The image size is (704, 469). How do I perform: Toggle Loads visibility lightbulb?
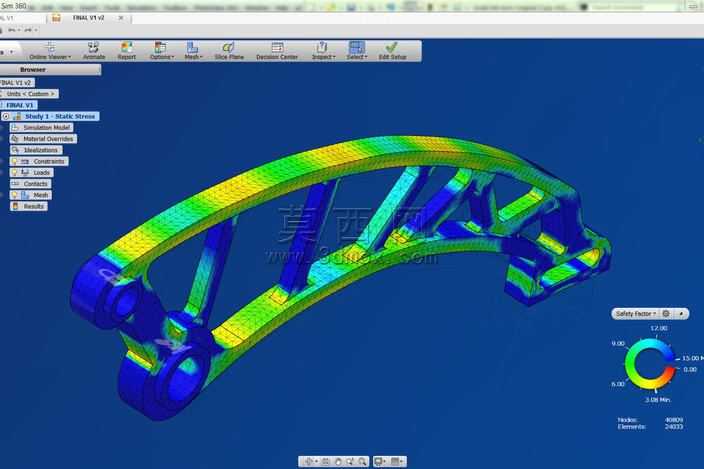coord(14,172)
